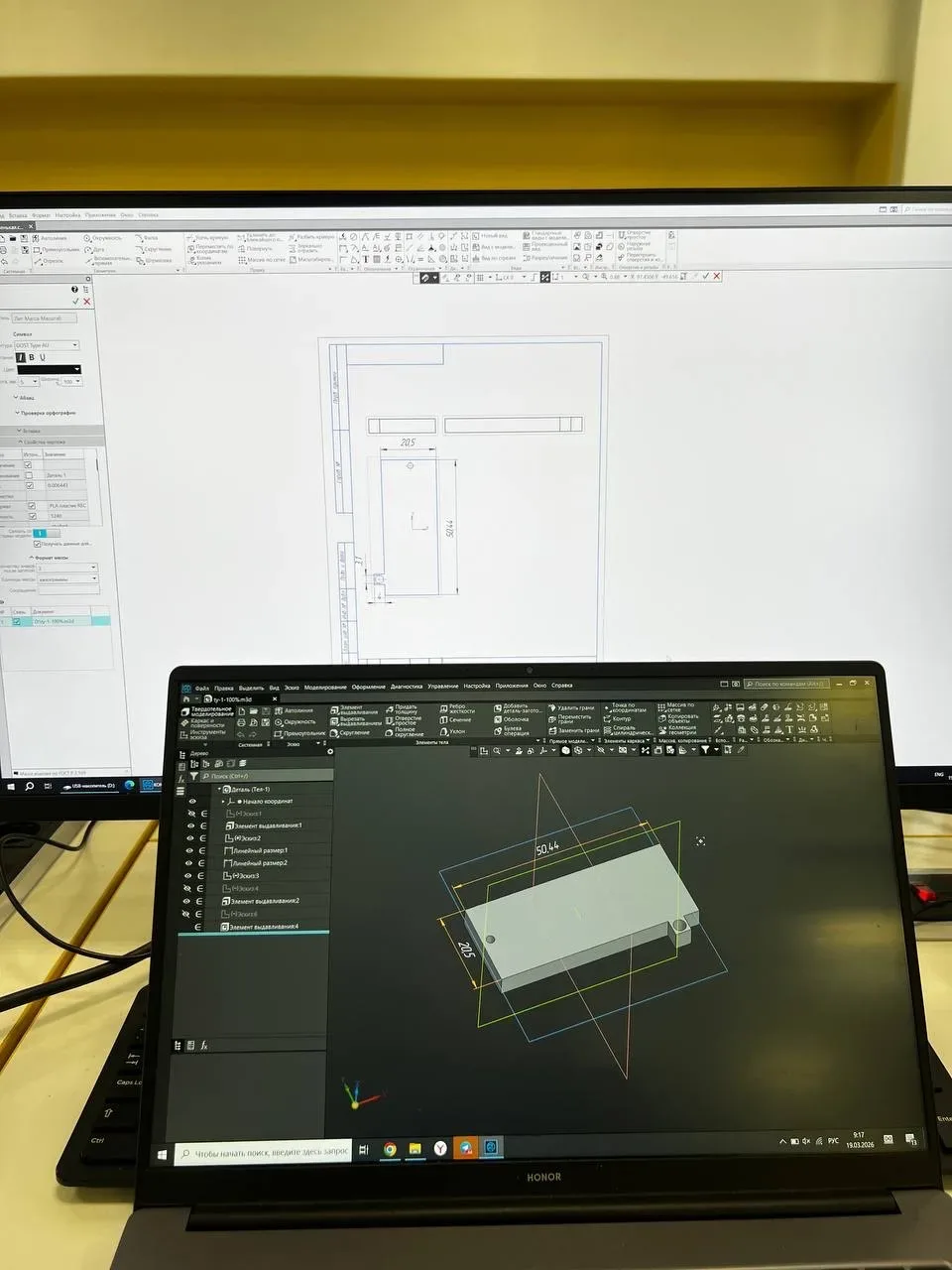Click Windows Start button on laptop
Screen dimensions: 952x1270
163,1155
